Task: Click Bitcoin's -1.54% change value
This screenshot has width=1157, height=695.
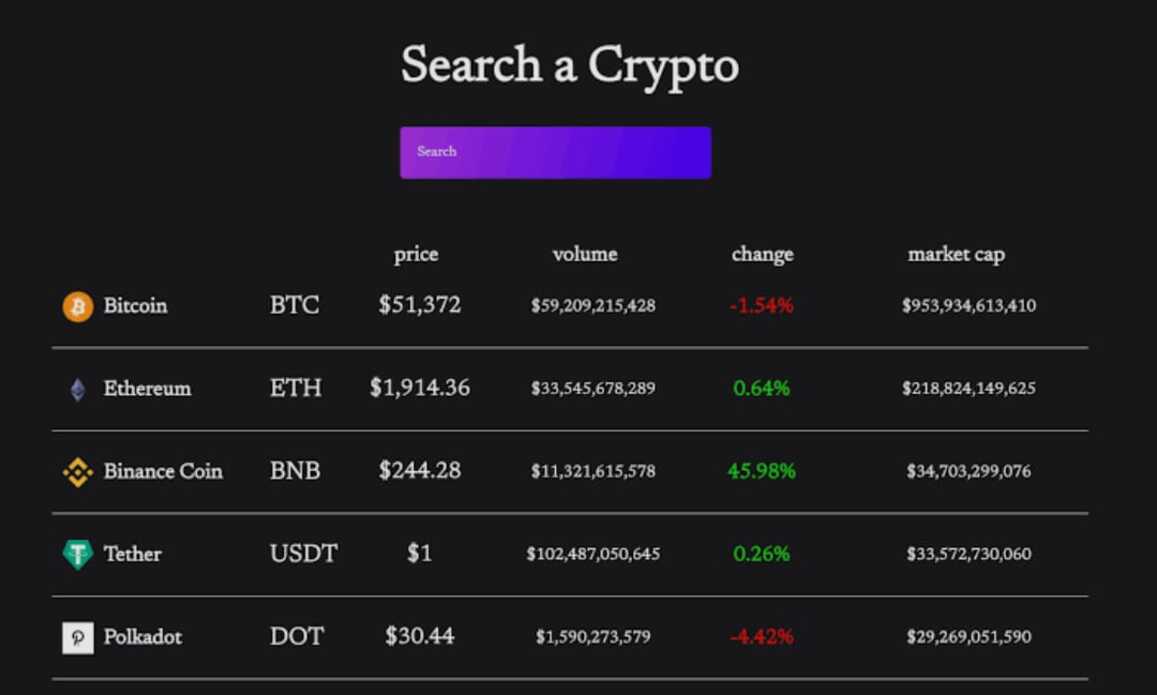Action: tap(761, 305)
